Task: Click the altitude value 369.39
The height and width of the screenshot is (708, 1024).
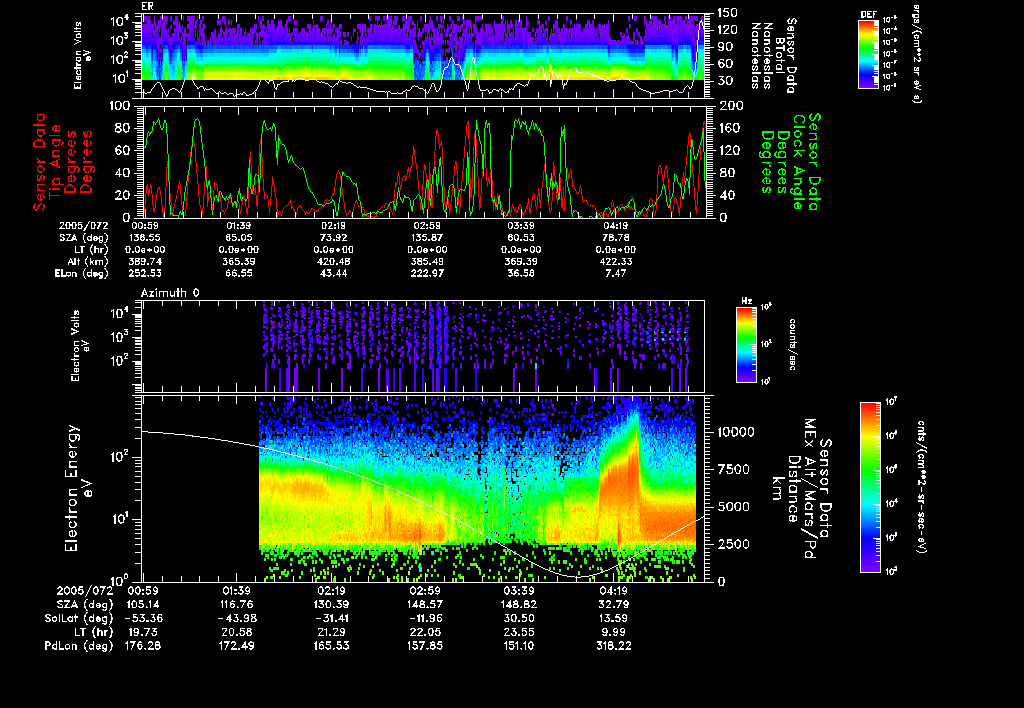Action: [x=521, y=261]
